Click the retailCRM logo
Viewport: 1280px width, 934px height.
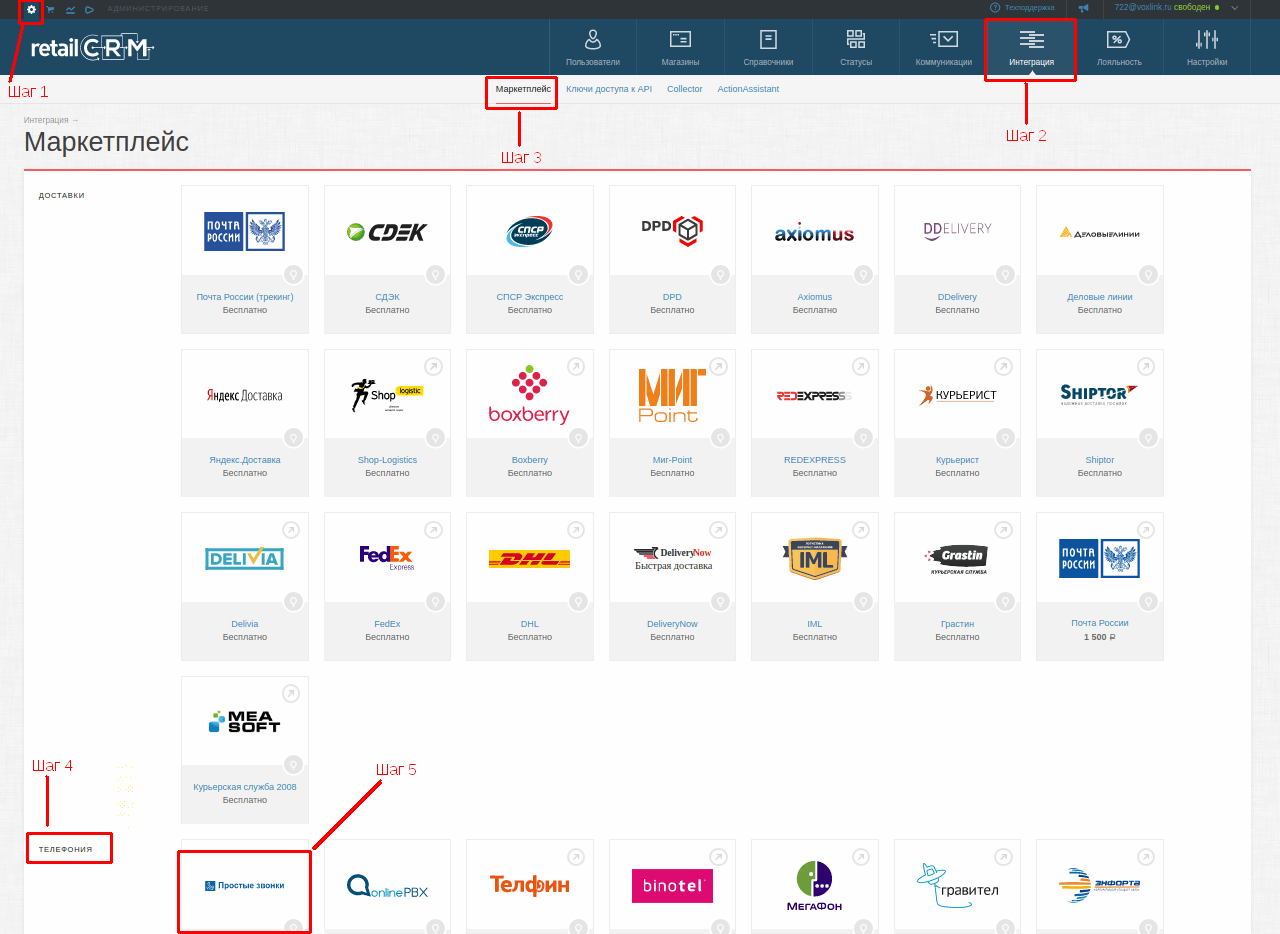coord(92,47)
